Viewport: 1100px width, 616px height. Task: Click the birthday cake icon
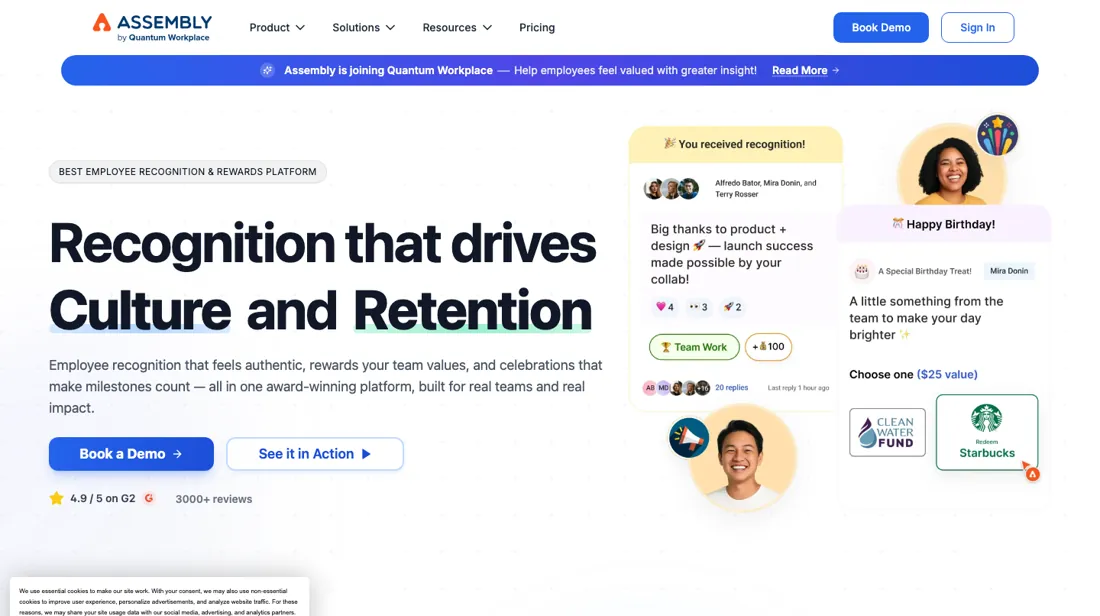click(861, 271)
